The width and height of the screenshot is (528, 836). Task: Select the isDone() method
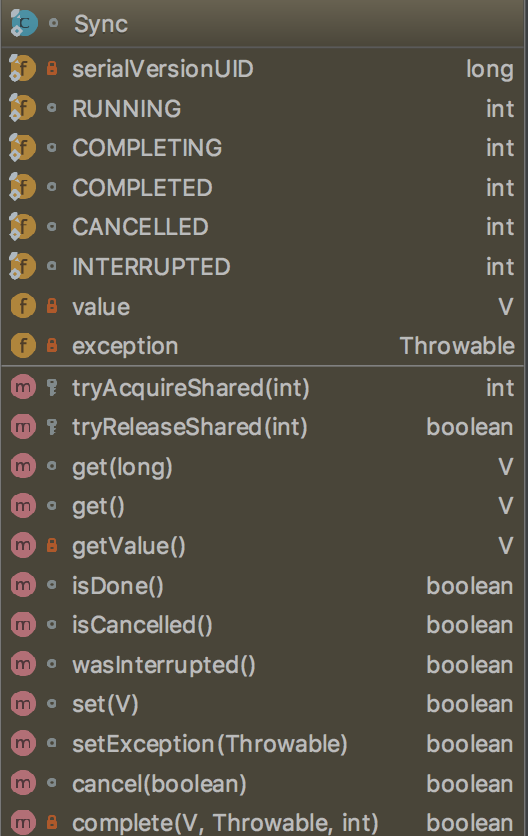coord(263,585)
